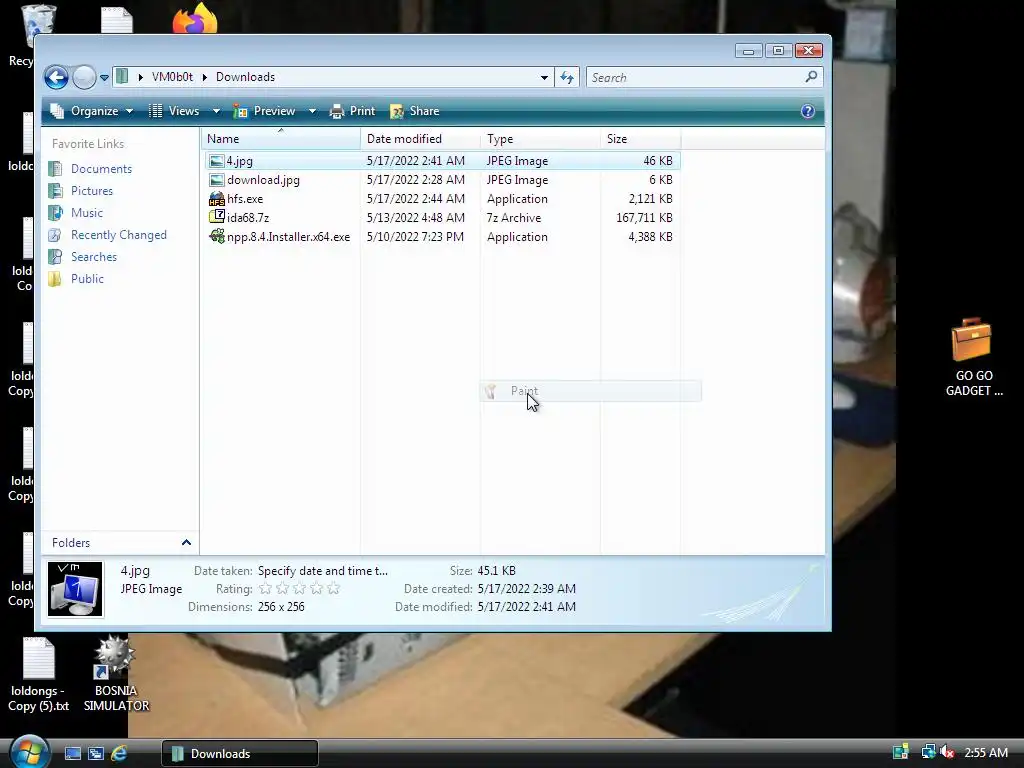Open Explorer help question mark
The height and width of the screenshot is (768, 1024).
pyautogui.click(x=808, y=111)
